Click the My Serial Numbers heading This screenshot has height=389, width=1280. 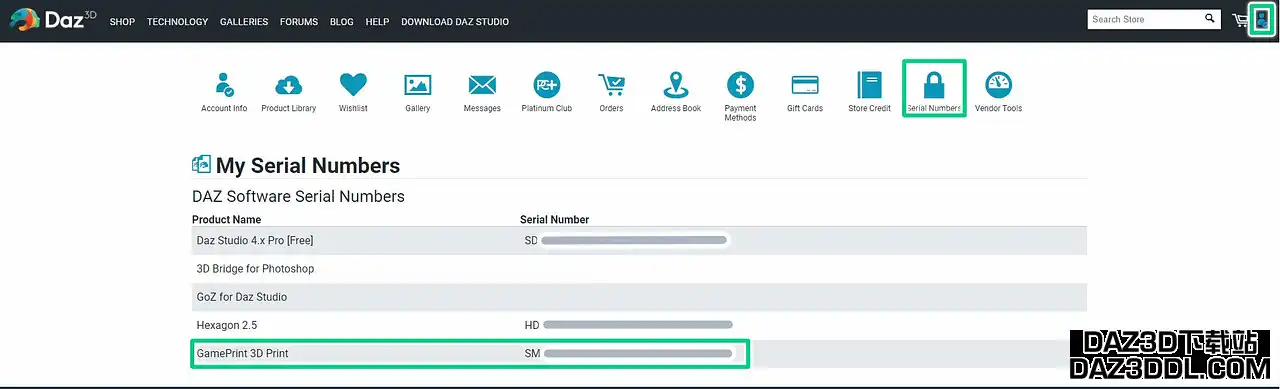click(308, 166)
